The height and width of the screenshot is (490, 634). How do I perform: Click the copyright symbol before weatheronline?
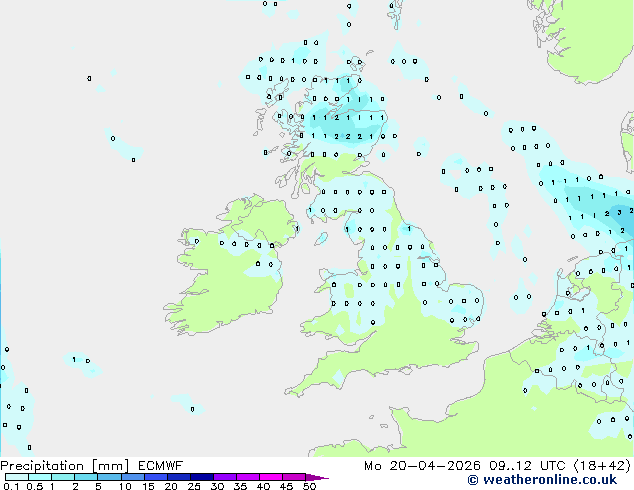pyautogui.click(x=473, y=480)
